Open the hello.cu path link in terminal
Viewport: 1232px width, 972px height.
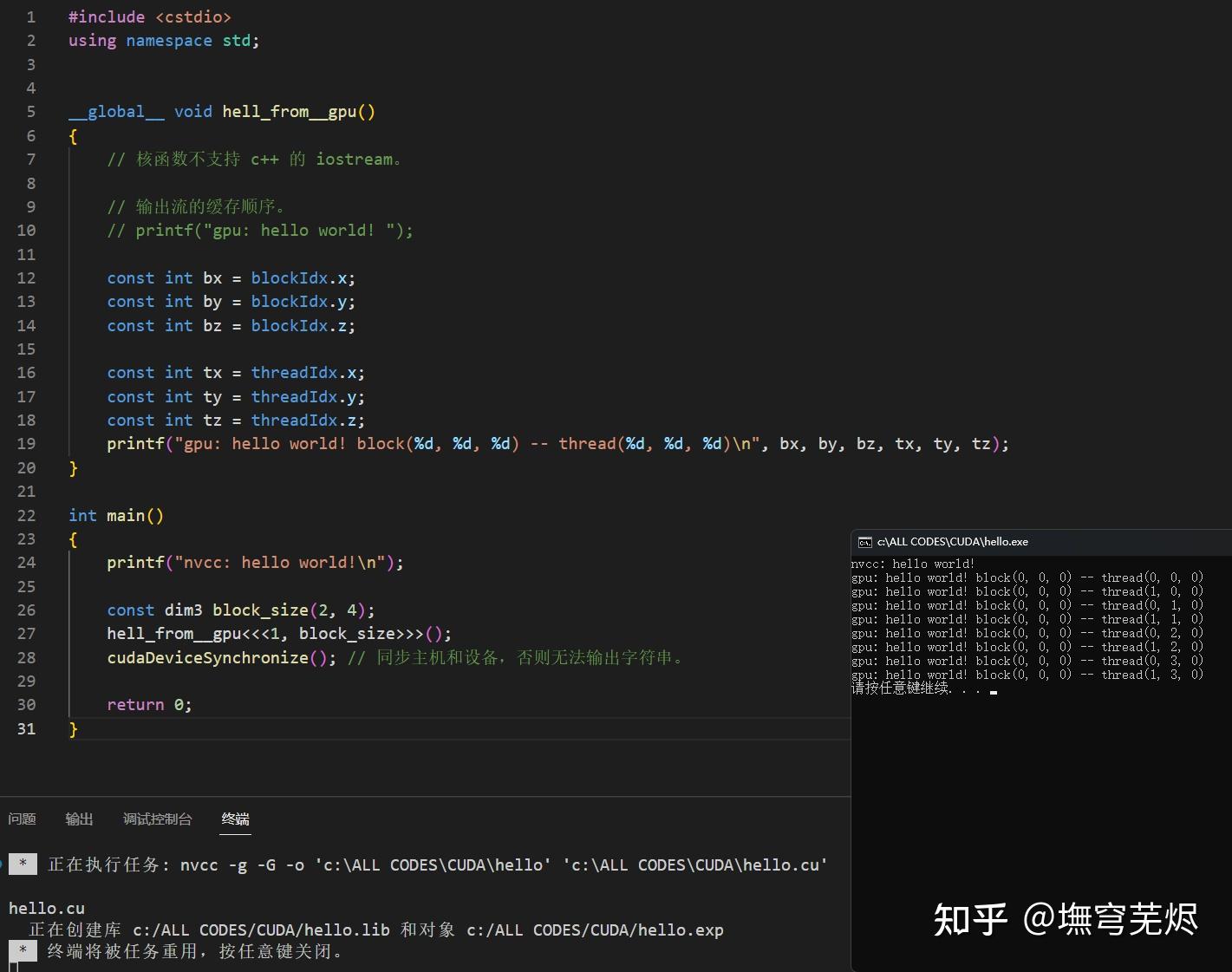[x=728, y=864]
